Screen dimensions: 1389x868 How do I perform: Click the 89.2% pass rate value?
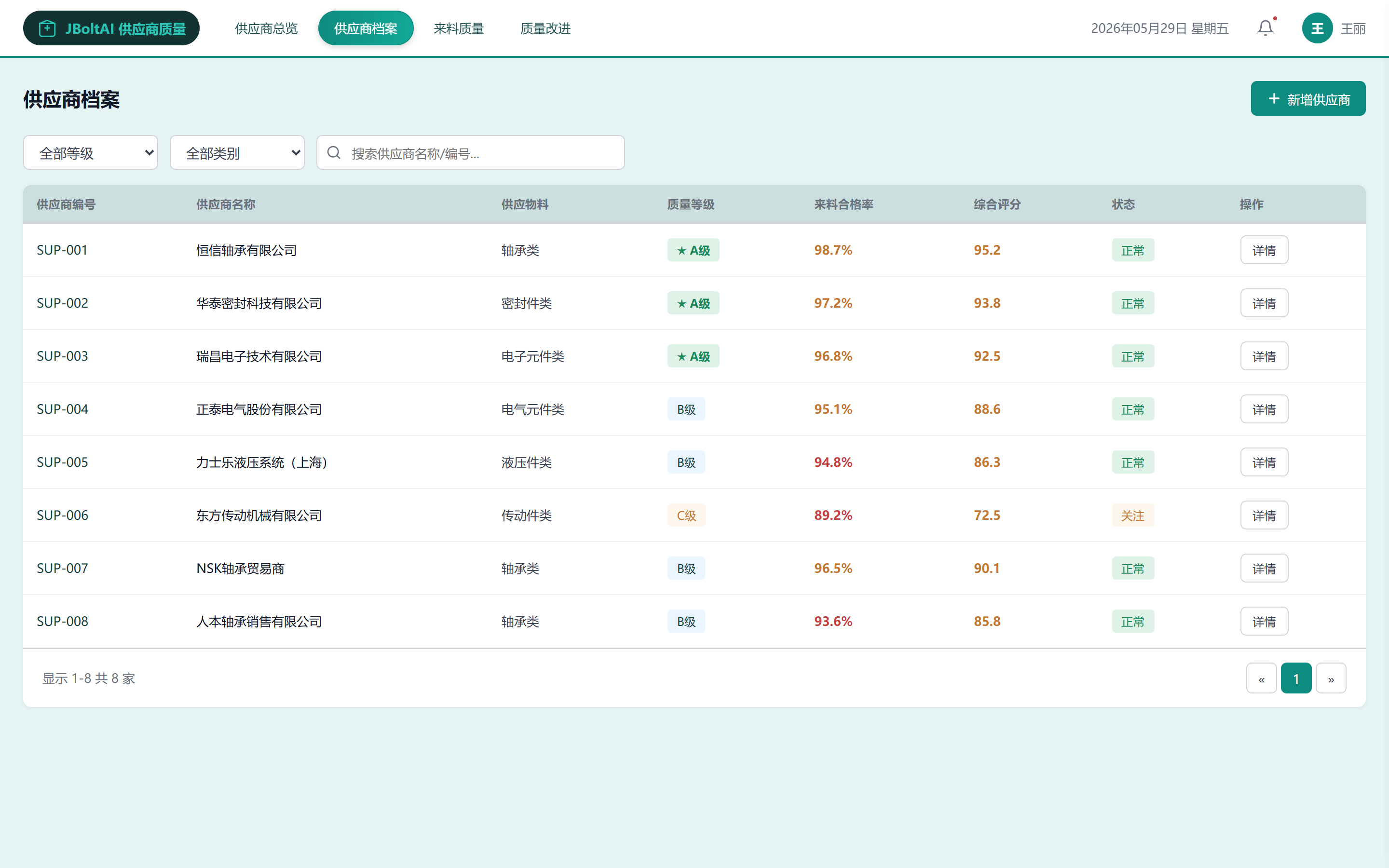833,515
